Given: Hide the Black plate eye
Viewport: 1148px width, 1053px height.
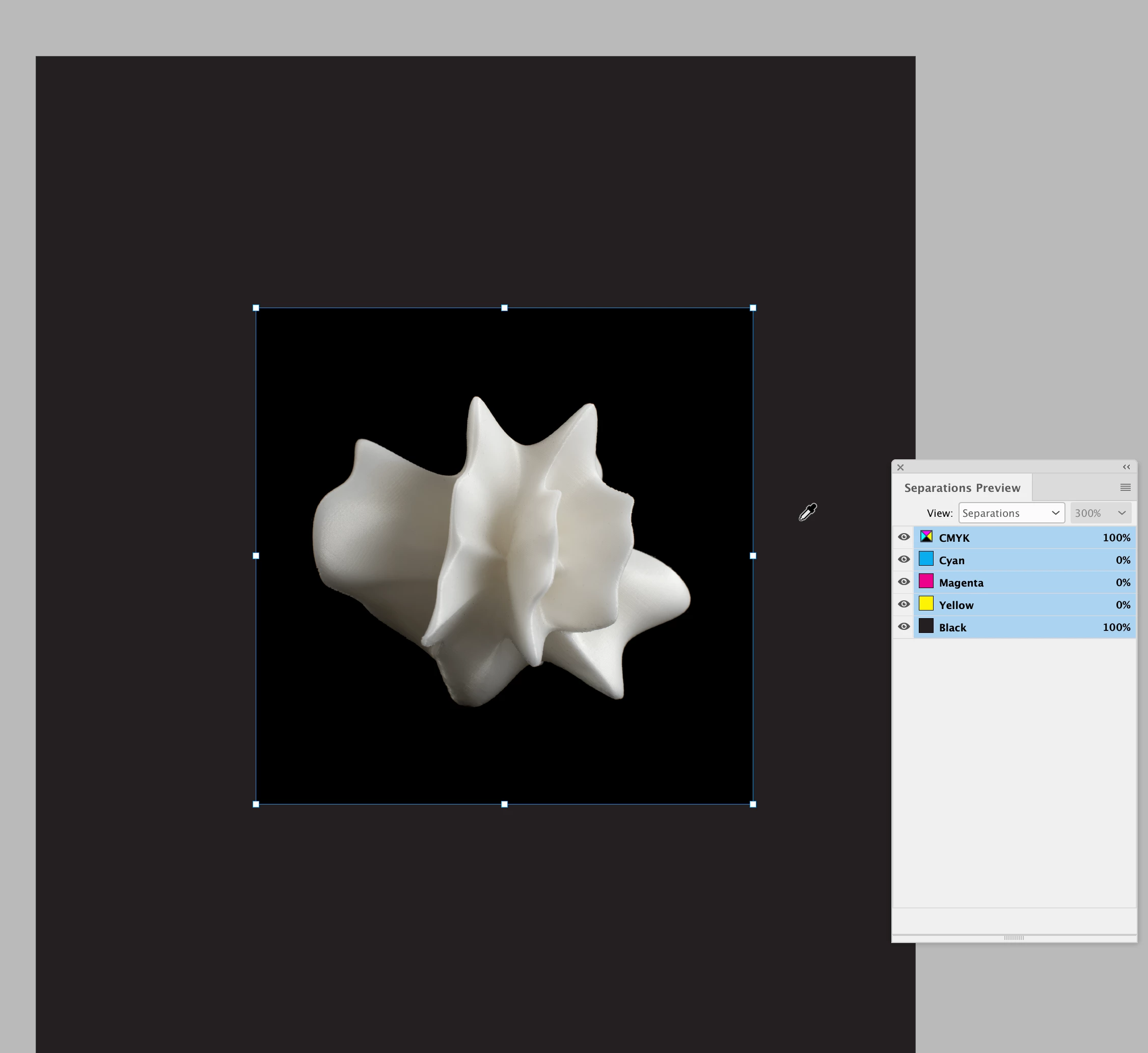Looking at the screenshot, I should [904, 626].
